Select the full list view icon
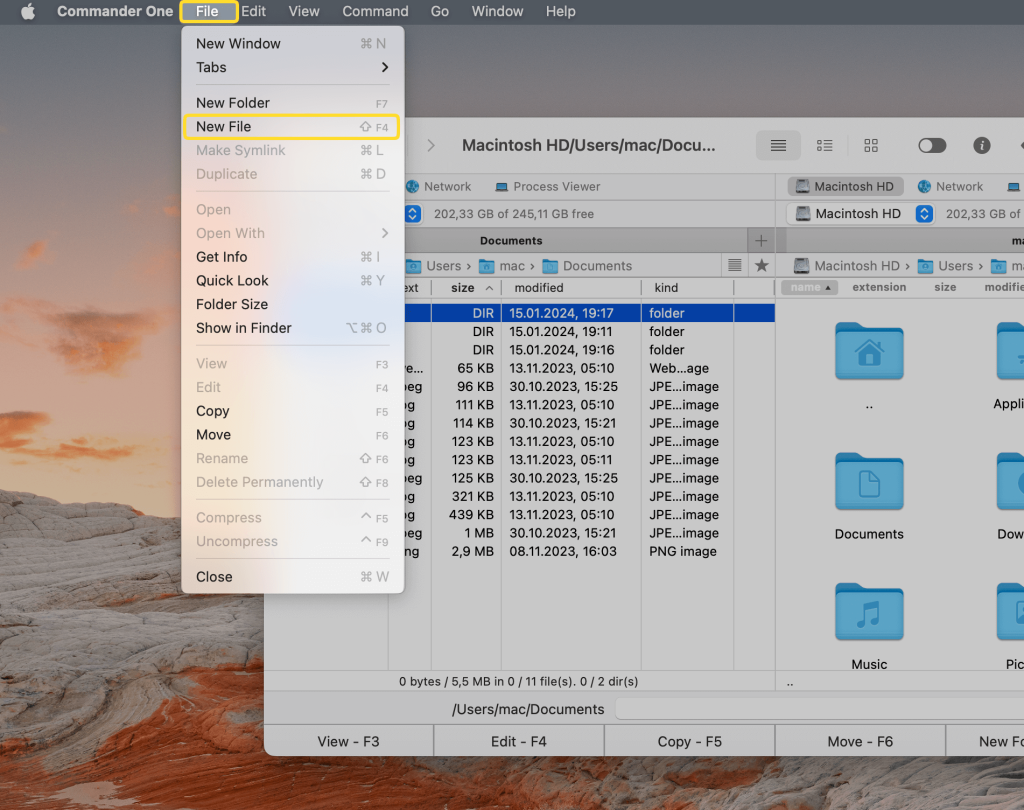Image resolution: width=1024 pixels, height=810 pixels. (778, 146)
